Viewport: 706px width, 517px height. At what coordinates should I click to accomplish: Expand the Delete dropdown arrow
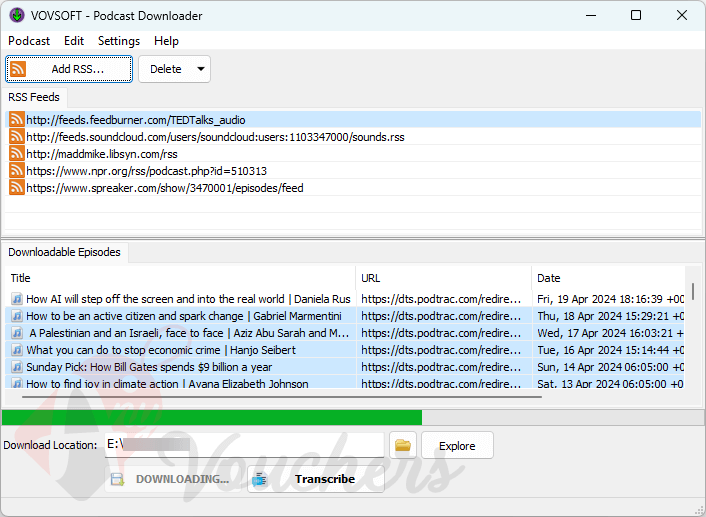(201, 69)
